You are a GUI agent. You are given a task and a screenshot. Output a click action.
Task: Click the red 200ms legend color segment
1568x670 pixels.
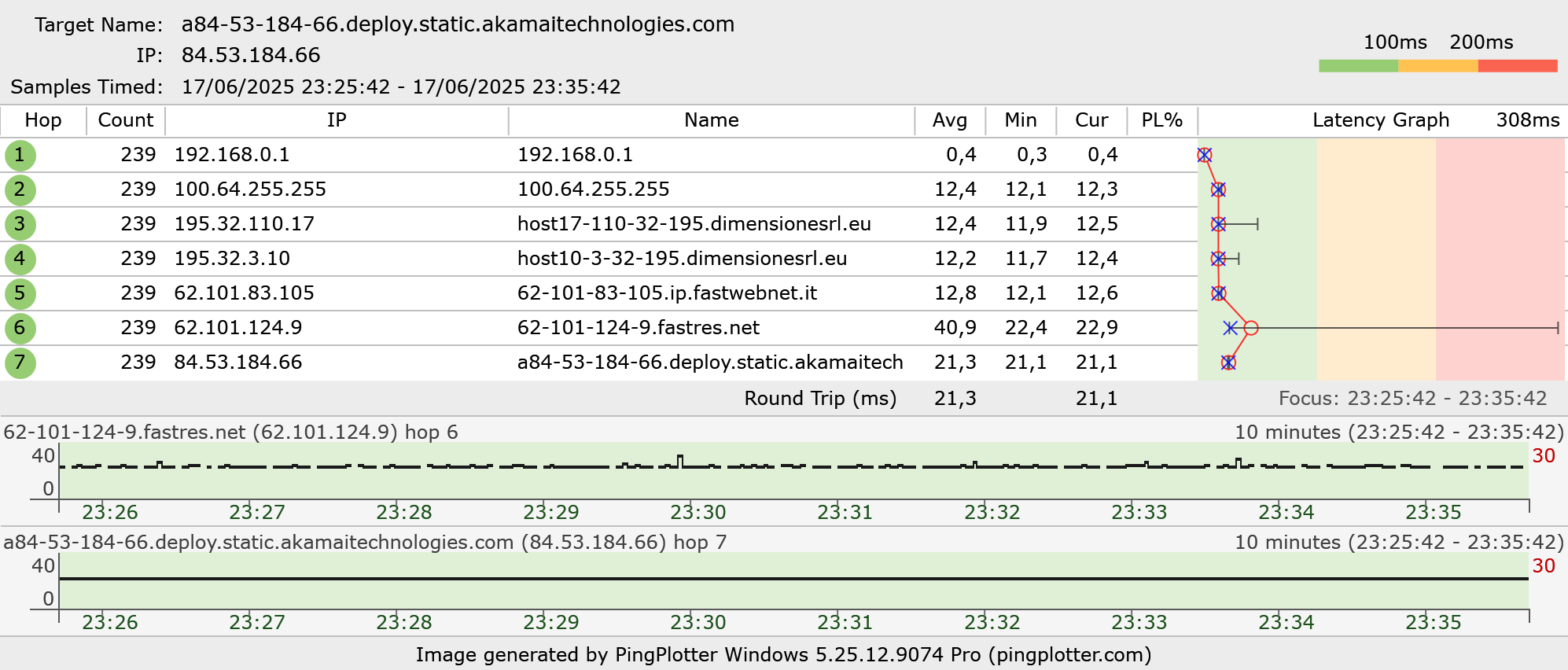1517,66
